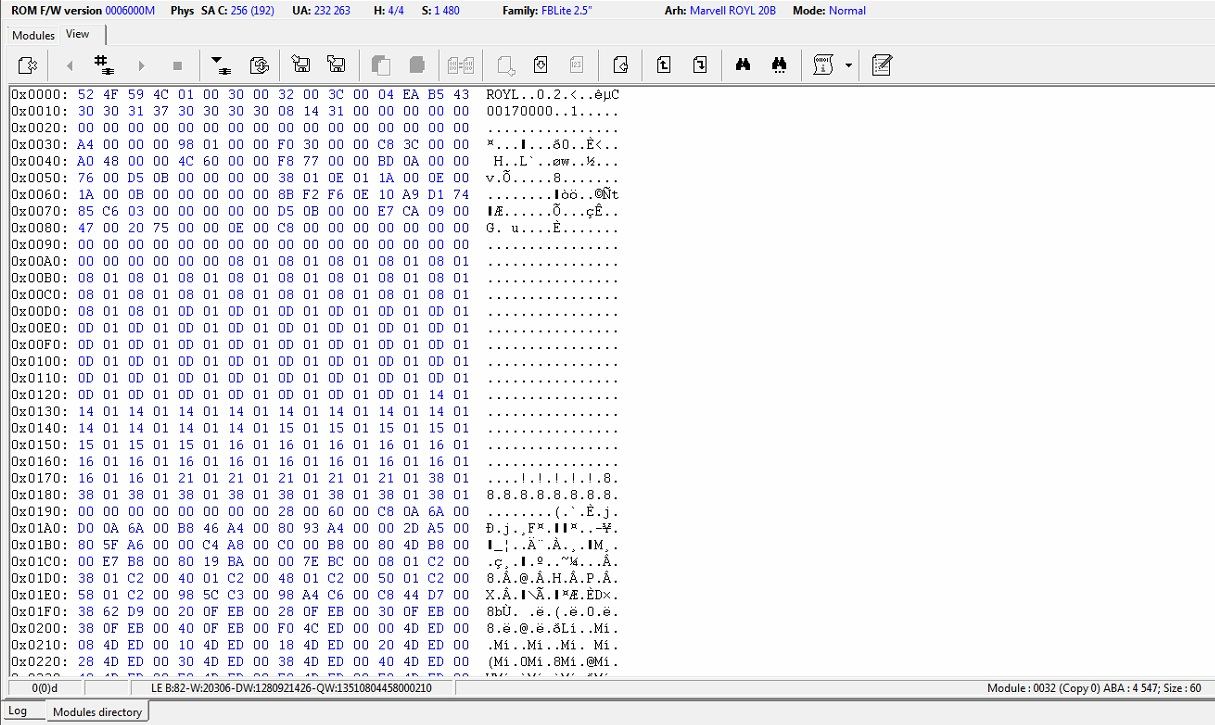Open the Log tab at bottom
This screenshot has width=1215, height=725.
(18, 711)
